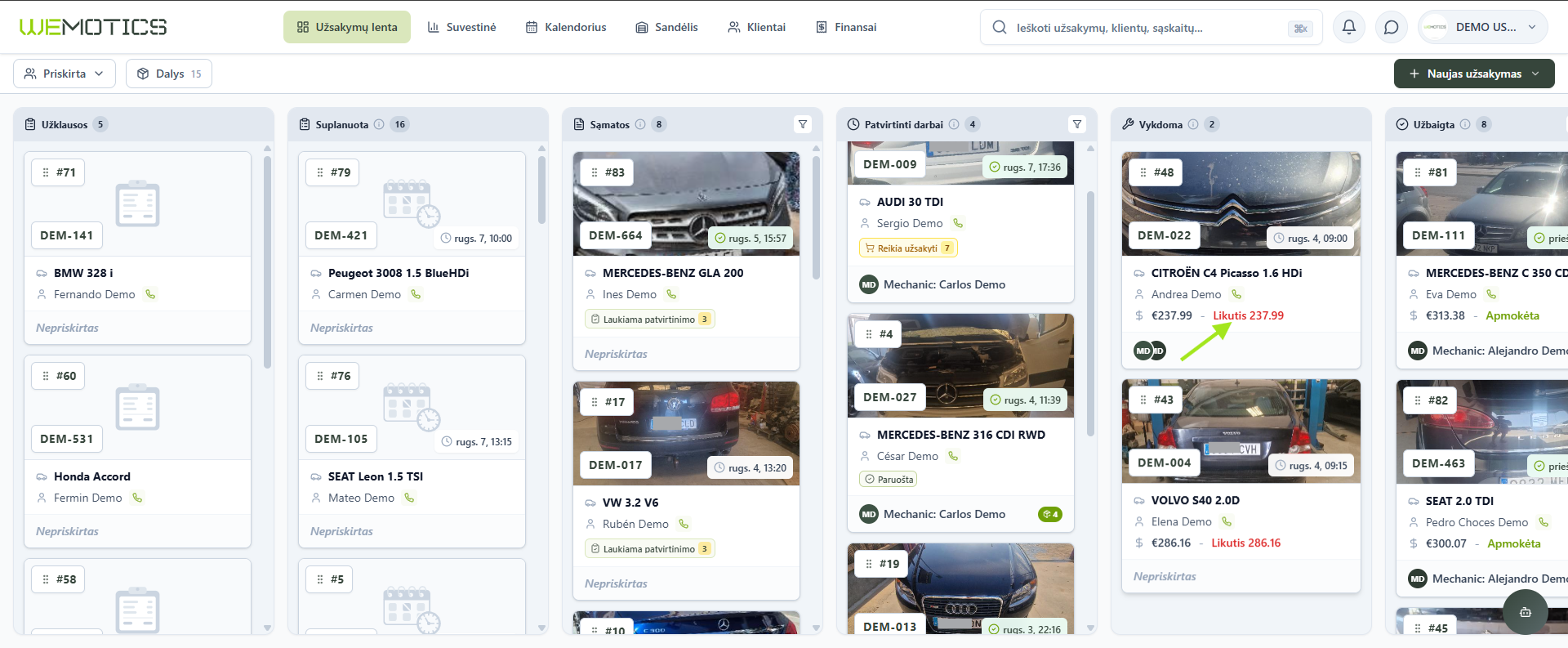
Task: Click the Likutis 286.16 balance text
Action: point(1245,543)
